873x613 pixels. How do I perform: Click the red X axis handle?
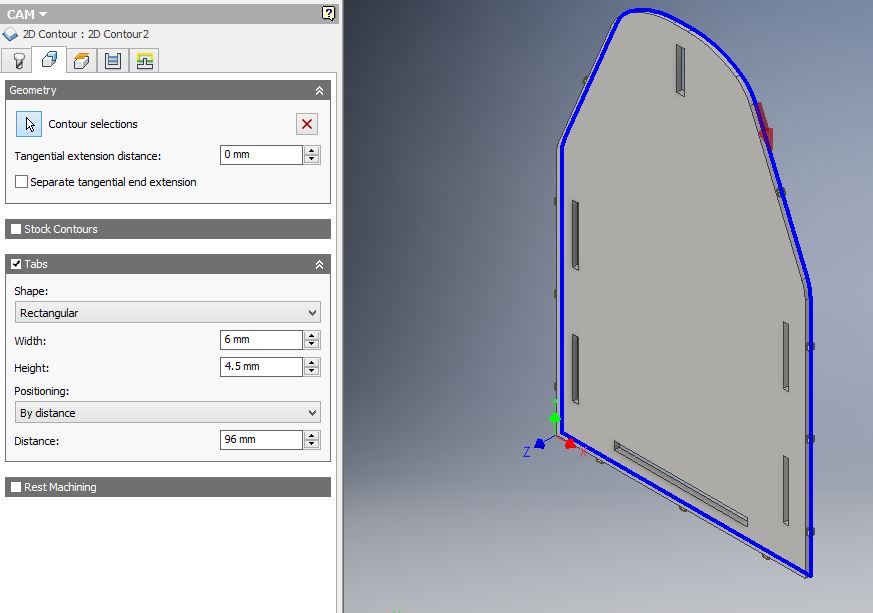(570, 444)
